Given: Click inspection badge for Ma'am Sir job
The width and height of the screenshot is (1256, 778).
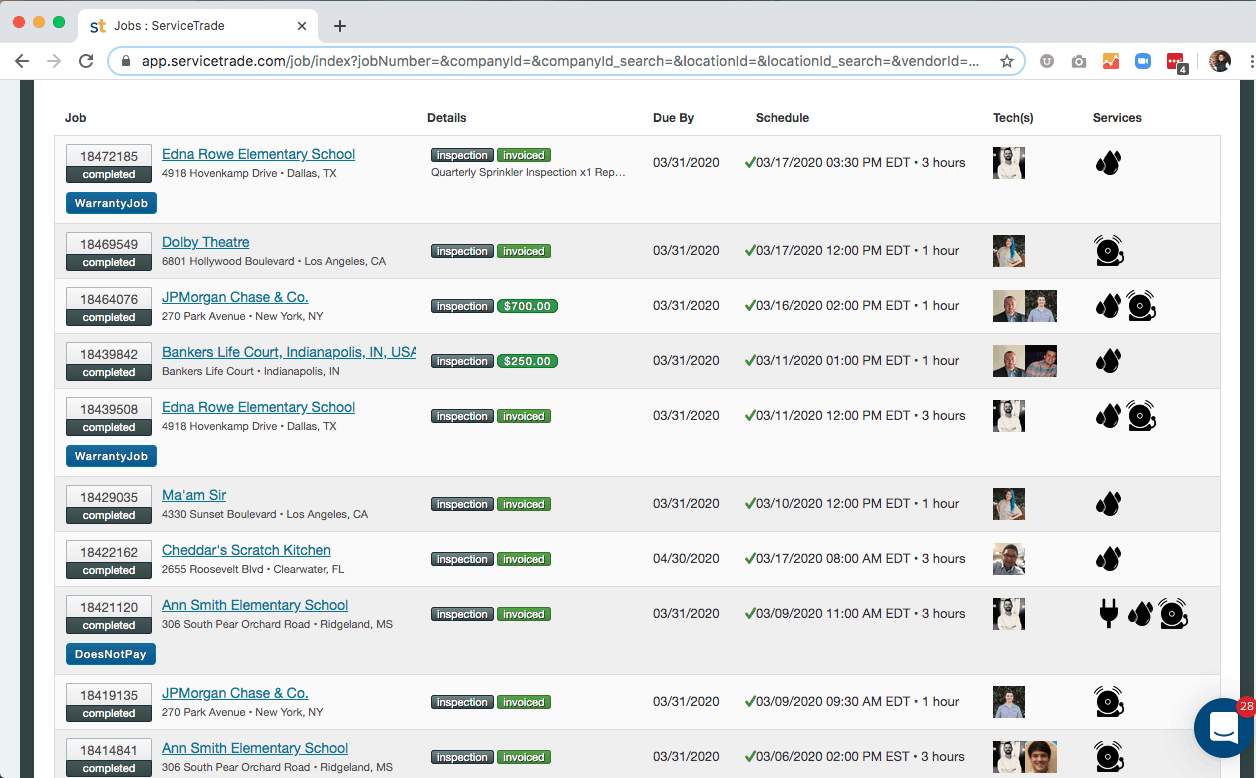Looking at the screenshot, I should [x=462, y=504].
